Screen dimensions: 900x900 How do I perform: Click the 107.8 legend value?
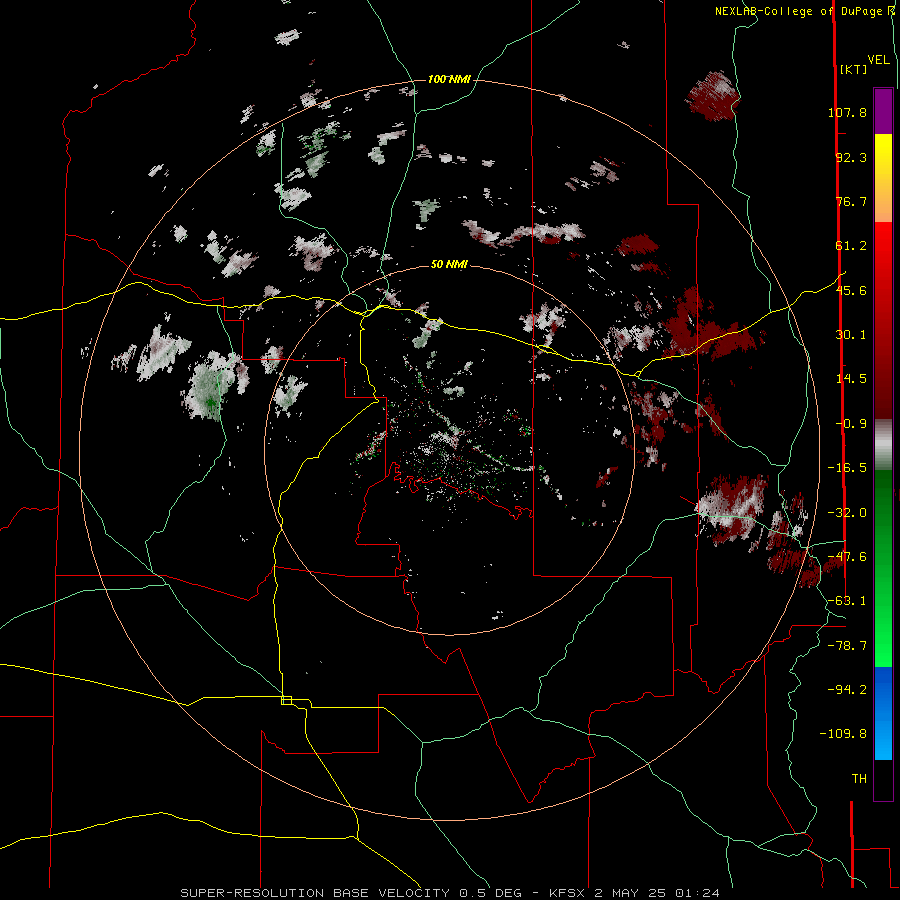pos(847,112)
